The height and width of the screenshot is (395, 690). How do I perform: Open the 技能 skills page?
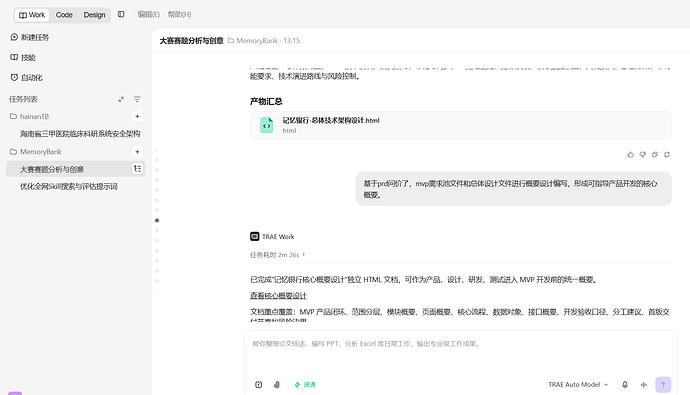23,58
